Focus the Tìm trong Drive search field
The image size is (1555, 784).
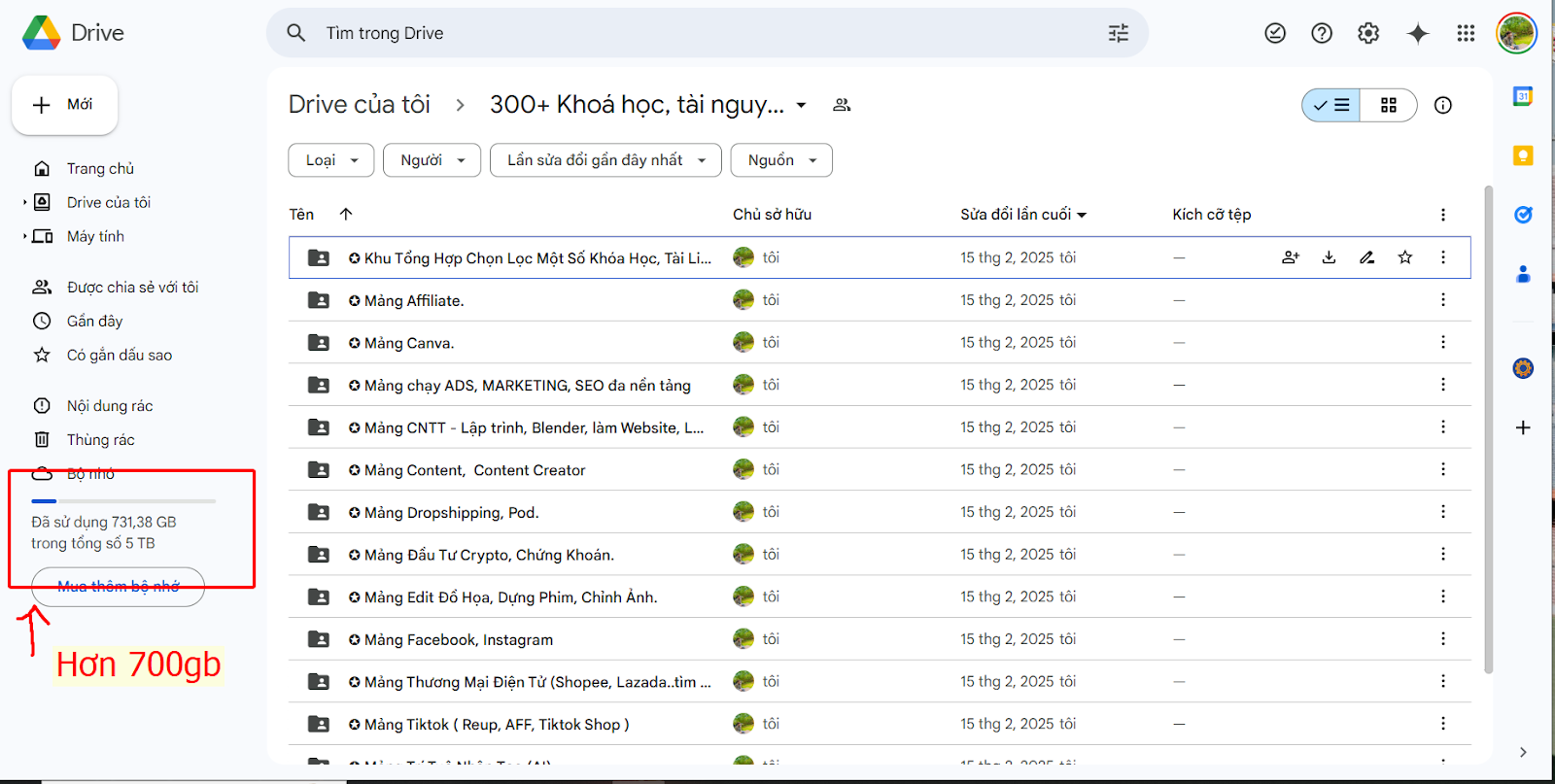coord(709,33)
